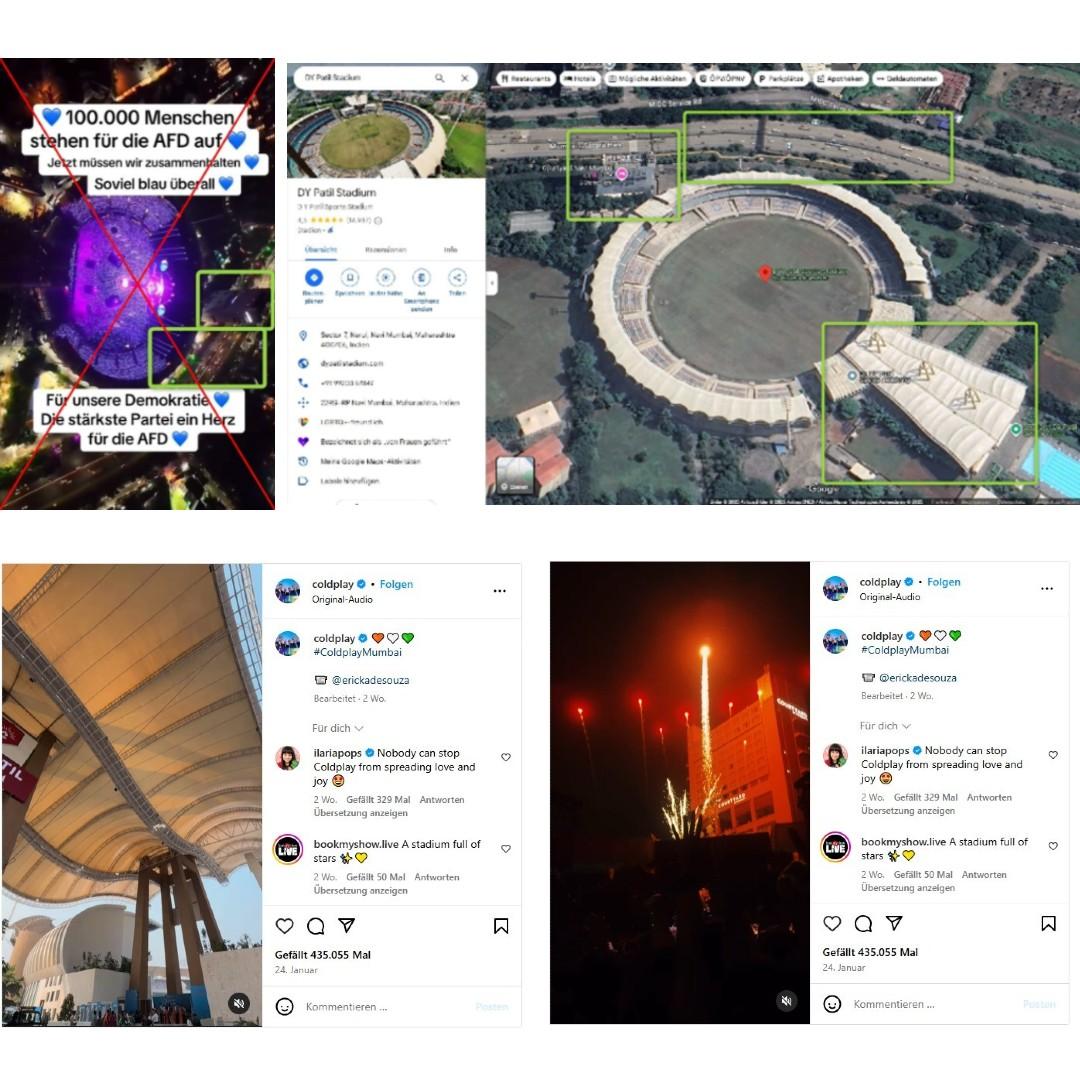Image resolution: width=1080 pixels, height=1080 pixels.
Task: Unmute the fireworks Coldplay video
Action: (787, 1001)
